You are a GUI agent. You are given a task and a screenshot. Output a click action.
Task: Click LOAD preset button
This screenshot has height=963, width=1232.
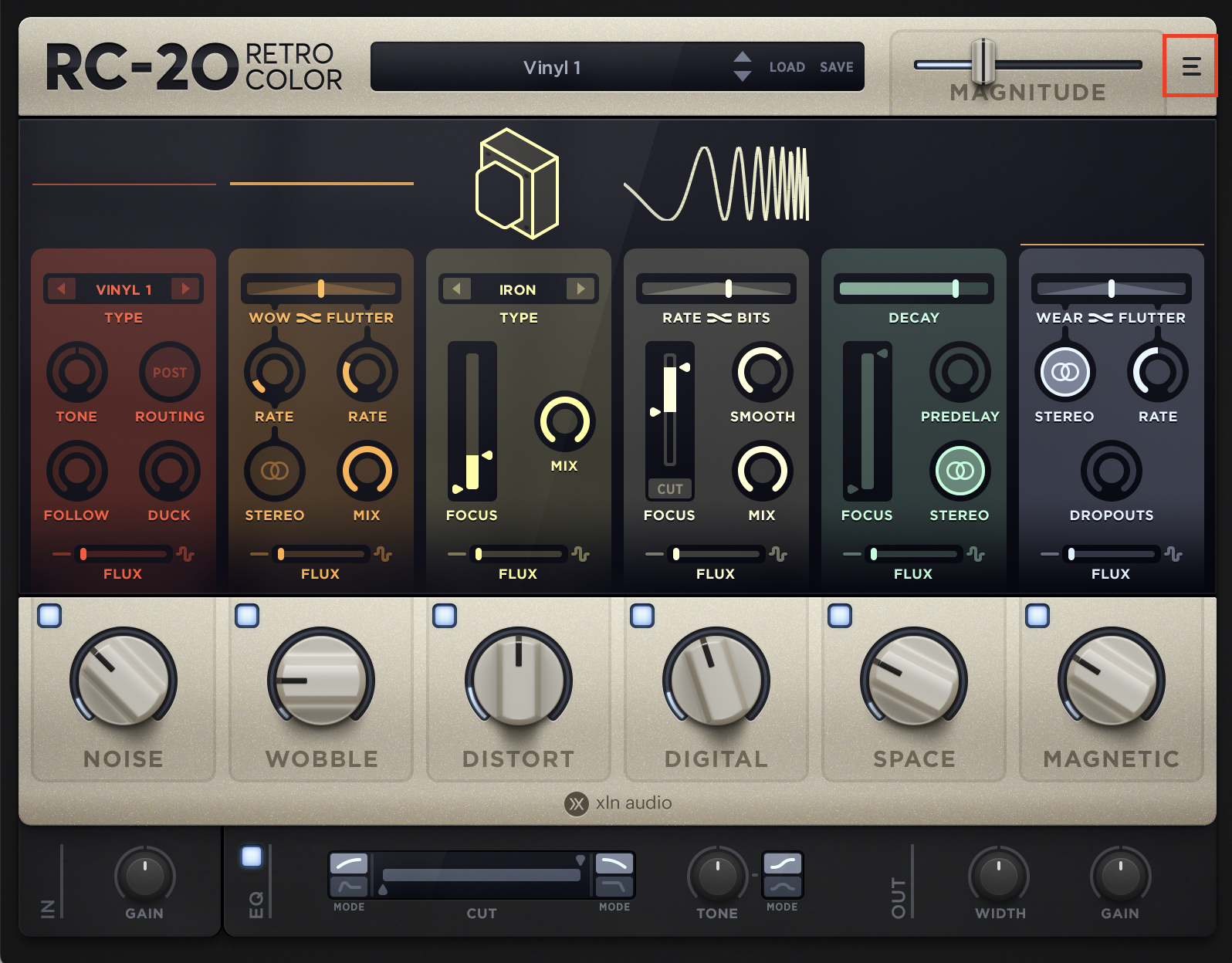point(787,67)
